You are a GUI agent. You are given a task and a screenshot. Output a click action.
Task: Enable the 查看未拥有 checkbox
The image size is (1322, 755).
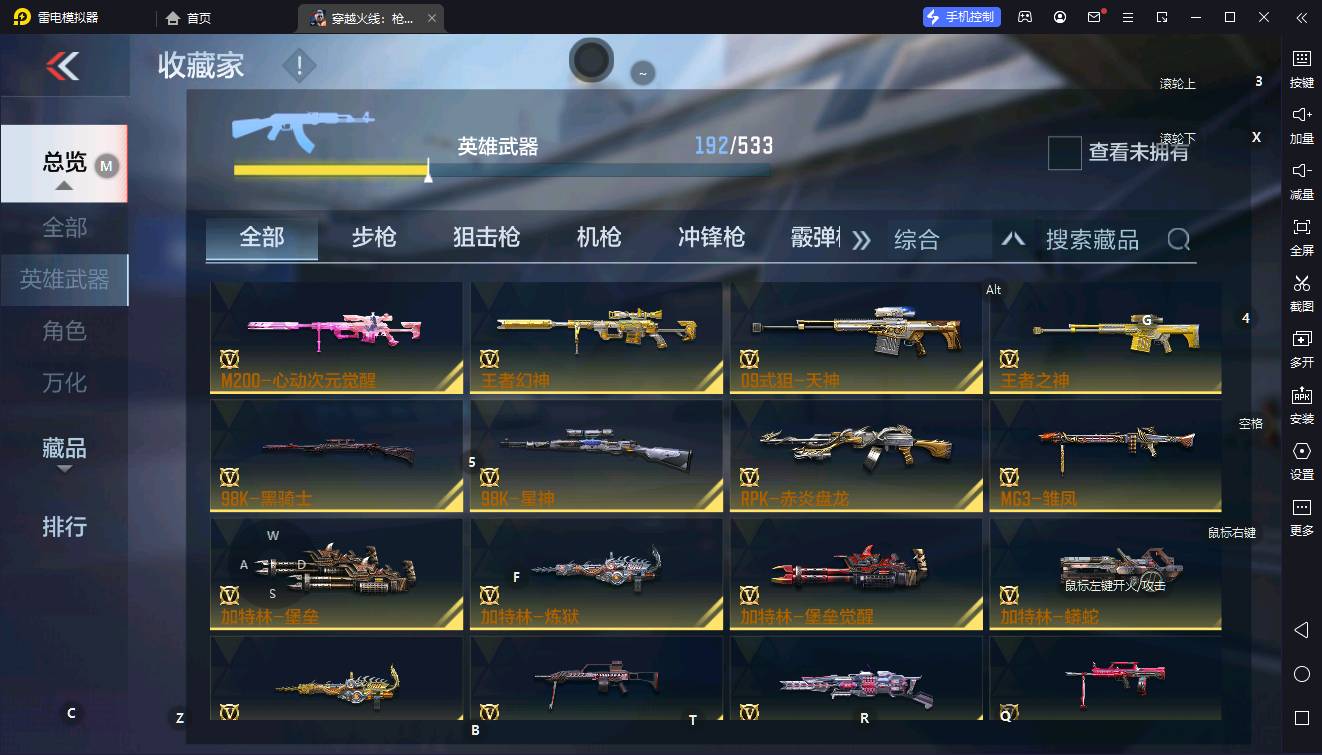(1064, 153)
